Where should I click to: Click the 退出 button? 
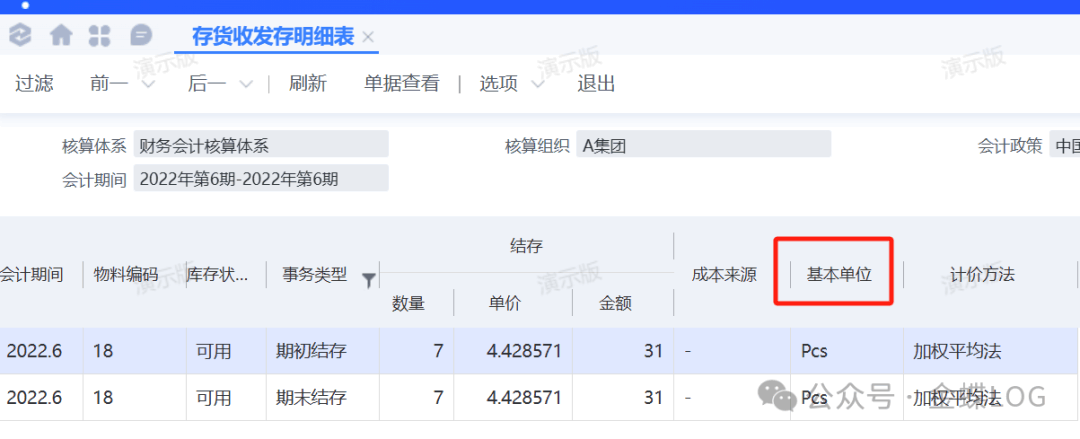[596, 83]
